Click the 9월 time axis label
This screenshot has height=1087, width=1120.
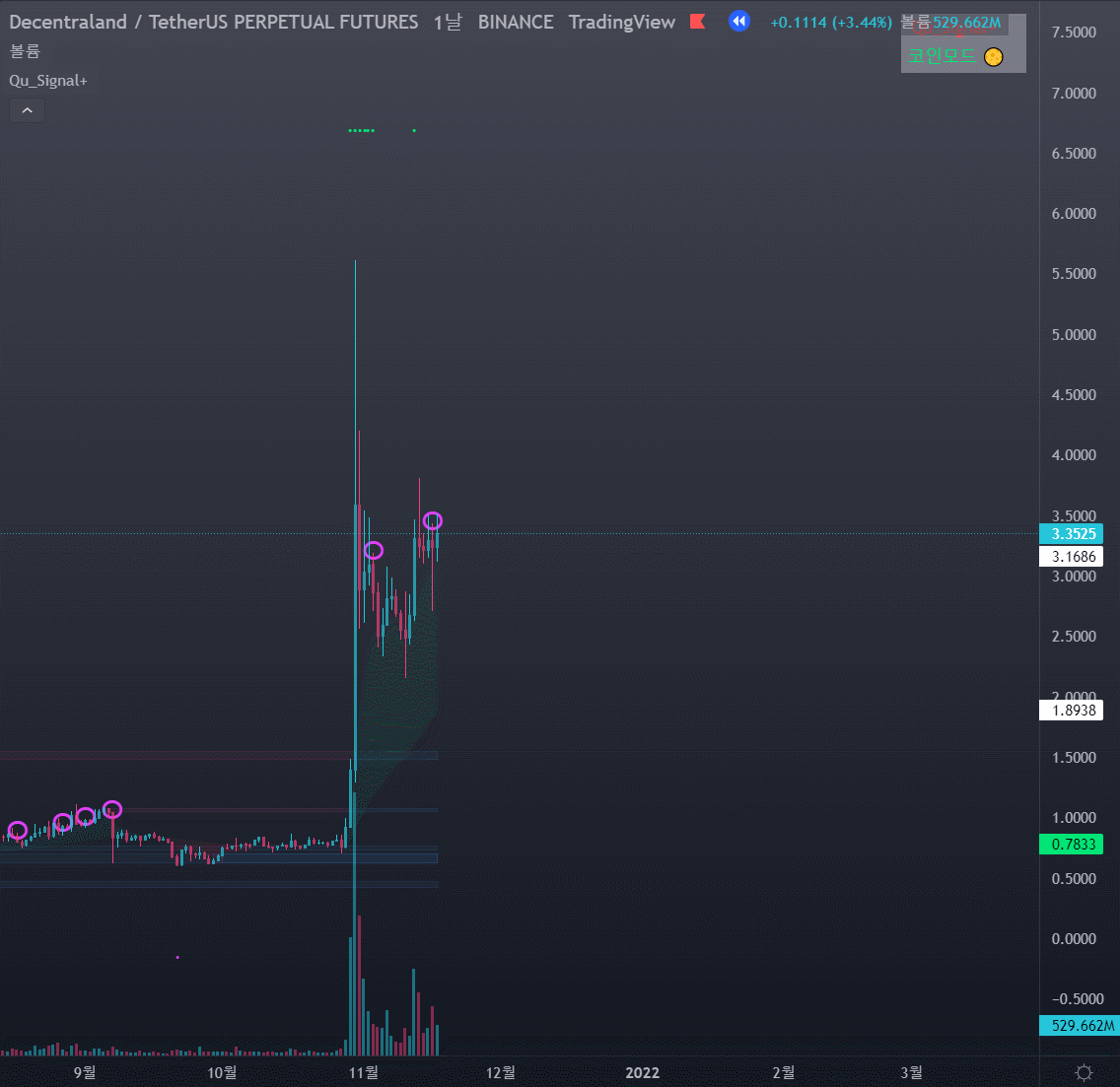pyautogui.click(x=84, y=1072)
